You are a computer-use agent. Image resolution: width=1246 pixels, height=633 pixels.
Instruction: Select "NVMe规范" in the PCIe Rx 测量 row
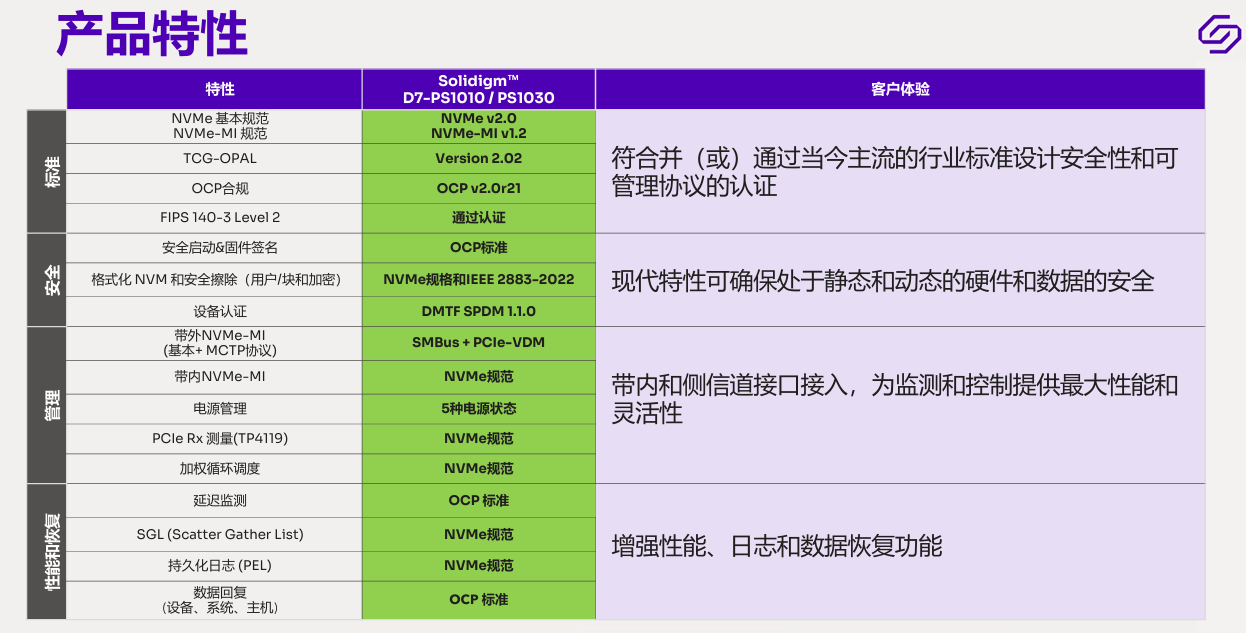(x=478, y=439)
